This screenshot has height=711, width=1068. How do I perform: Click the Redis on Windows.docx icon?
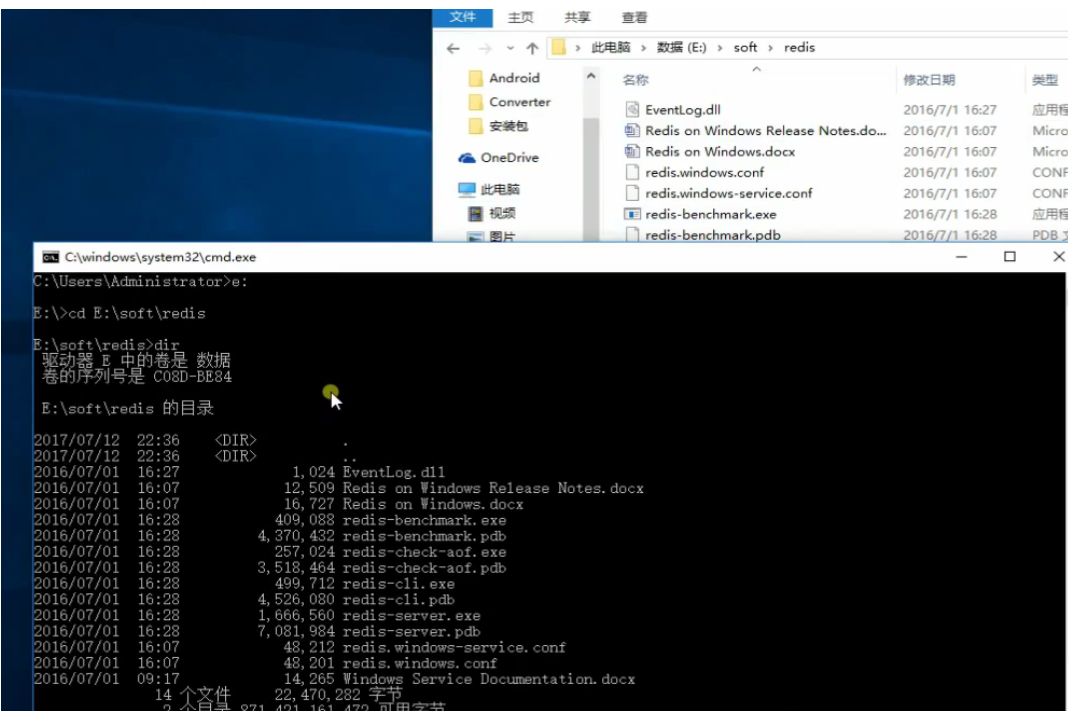632,152
